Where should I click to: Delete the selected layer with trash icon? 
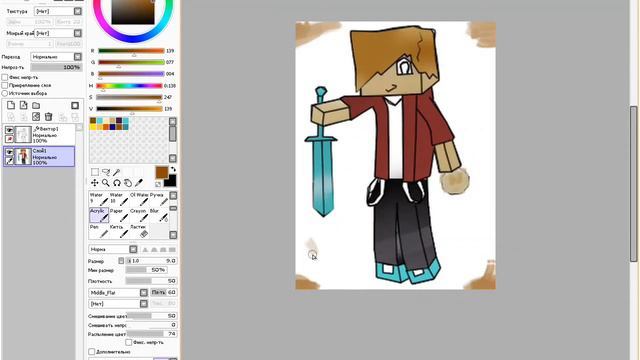[49, 117]
